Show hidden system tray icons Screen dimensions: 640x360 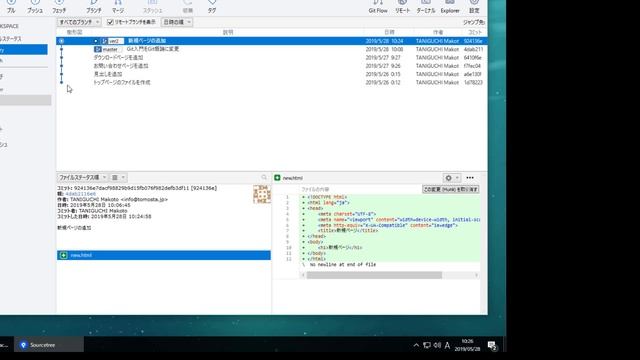416,345
